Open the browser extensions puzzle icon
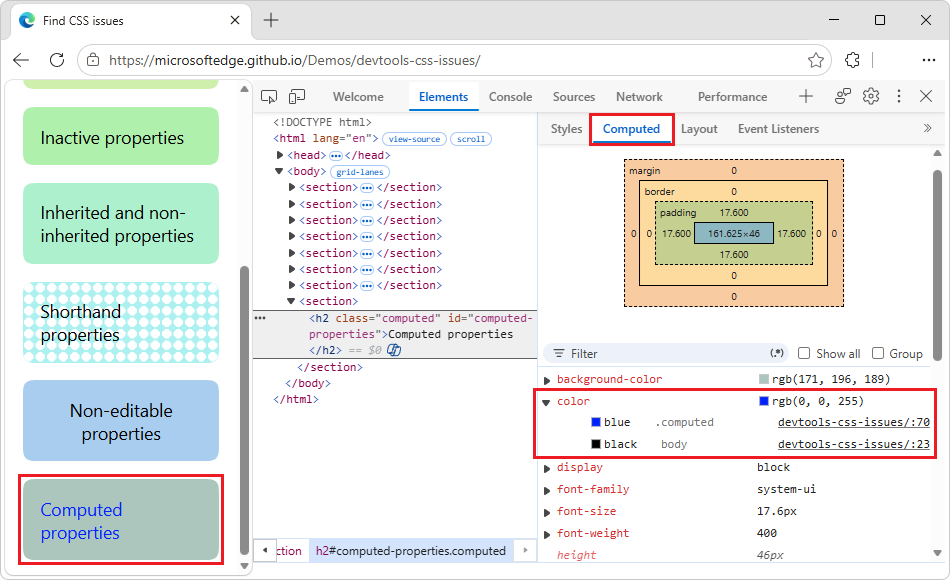Viewport: 950px width, 580px height. (852, 60)
